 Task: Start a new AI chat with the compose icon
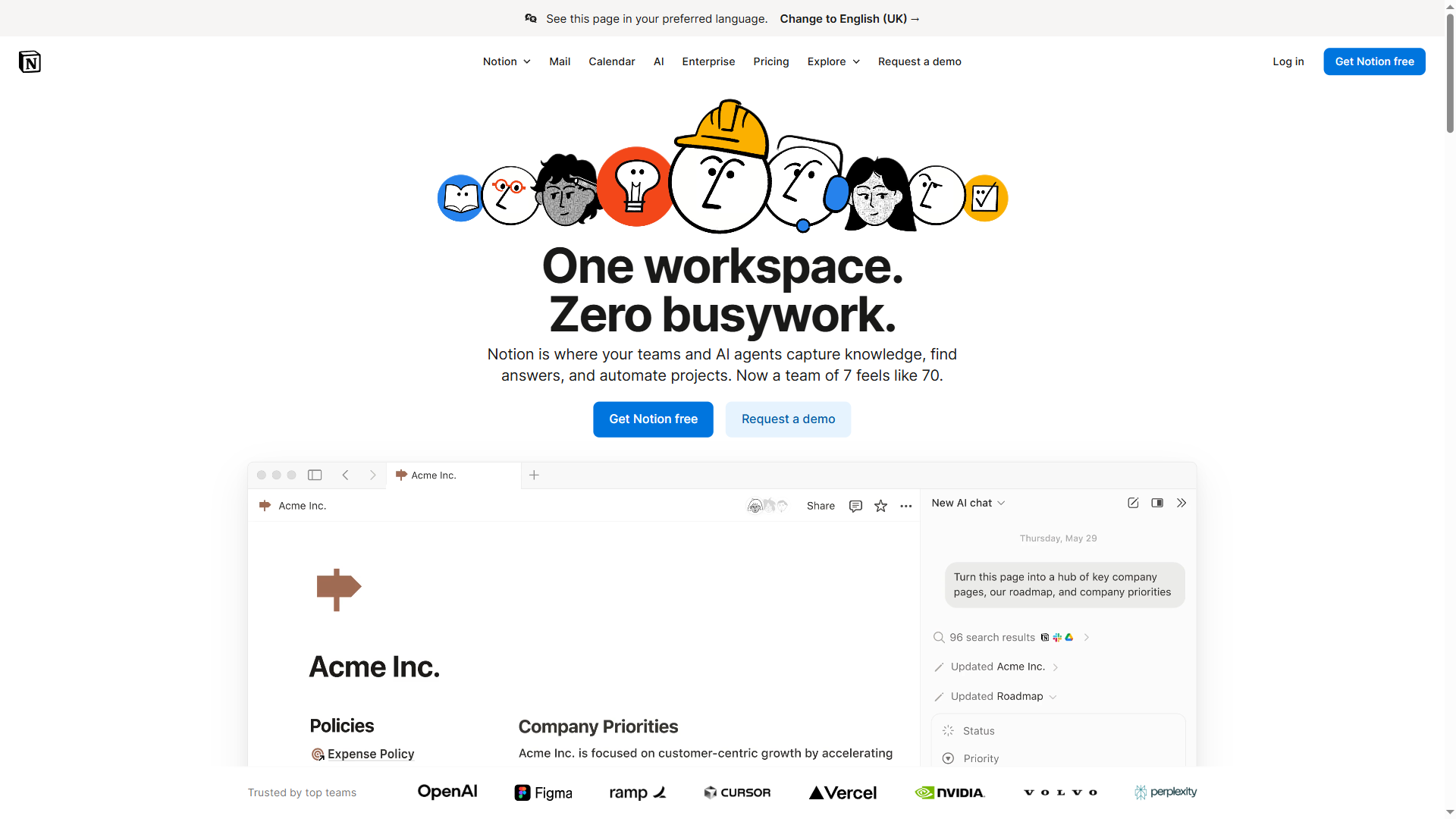point(1133,503)
